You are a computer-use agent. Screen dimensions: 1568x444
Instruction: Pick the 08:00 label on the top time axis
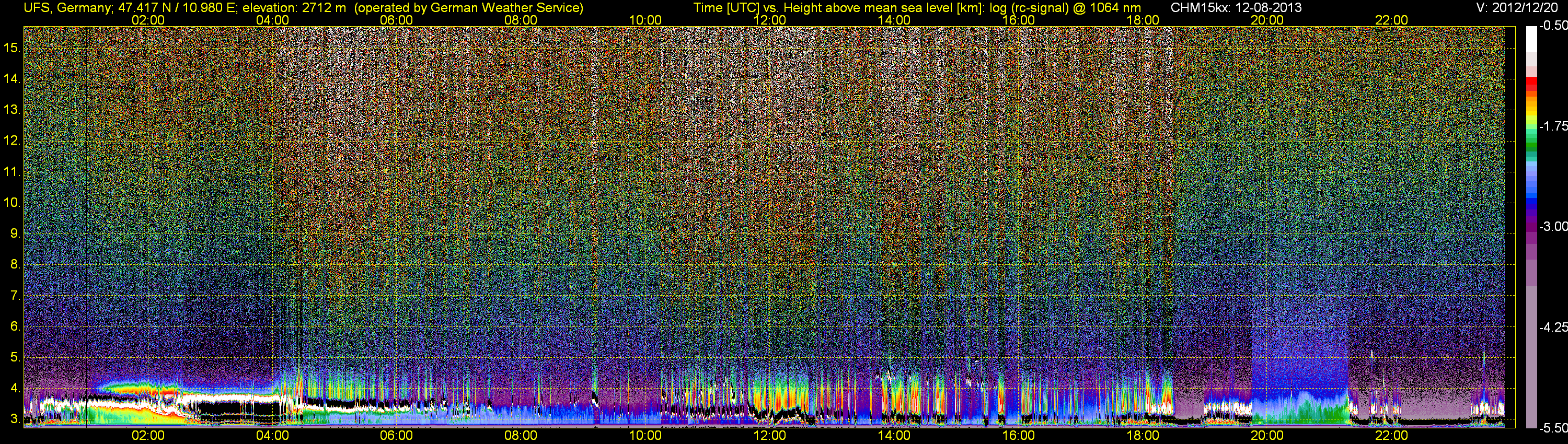(521, 20)
